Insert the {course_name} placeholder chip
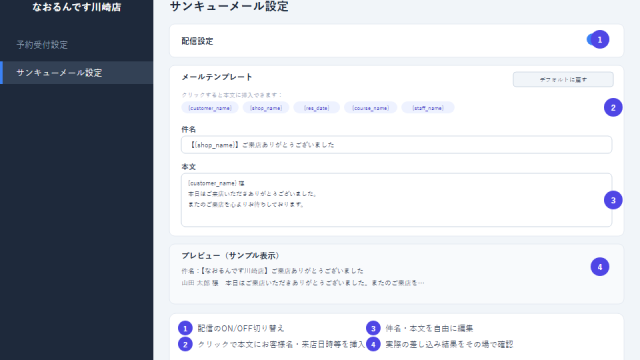 click(371, 108)
